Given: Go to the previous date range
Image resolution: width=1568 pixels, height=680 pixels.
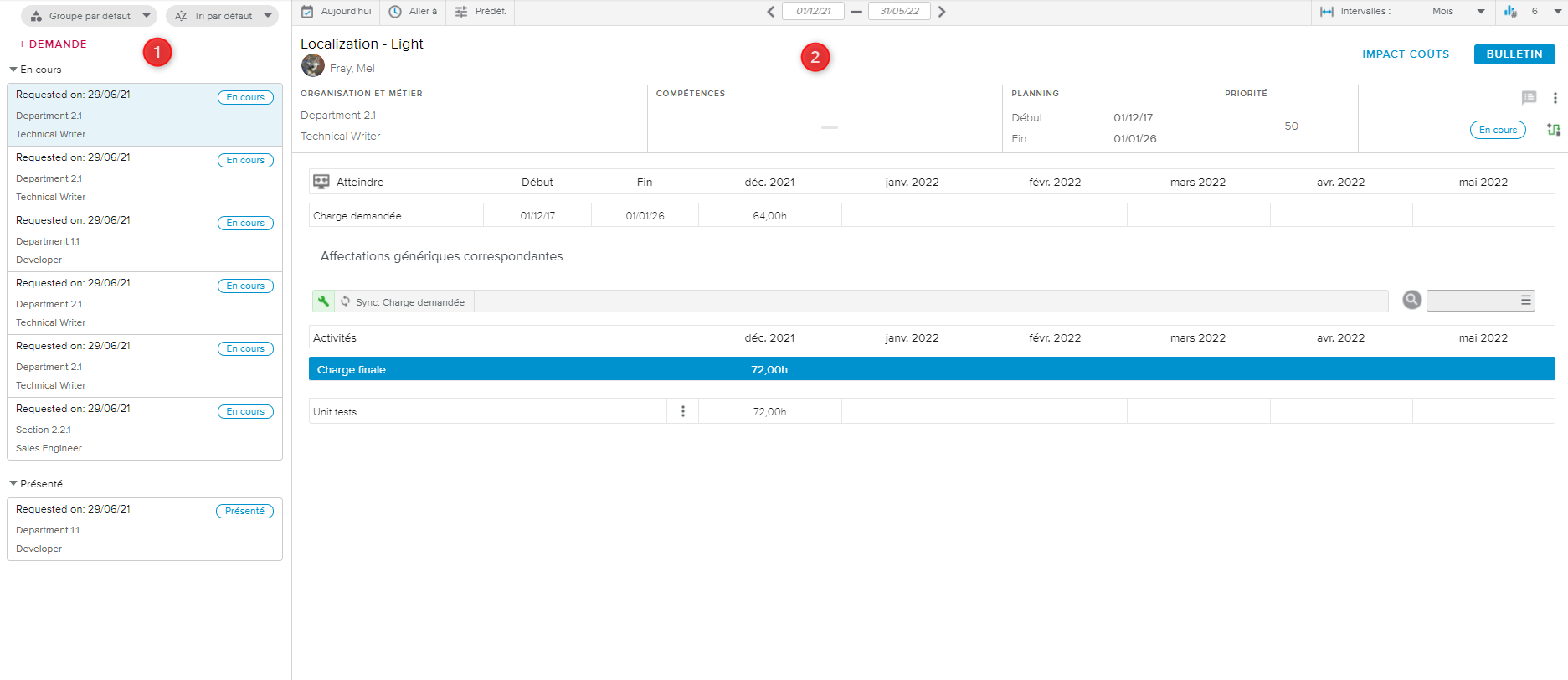Looking at the screenshot, I should click(x=770, y=12).
